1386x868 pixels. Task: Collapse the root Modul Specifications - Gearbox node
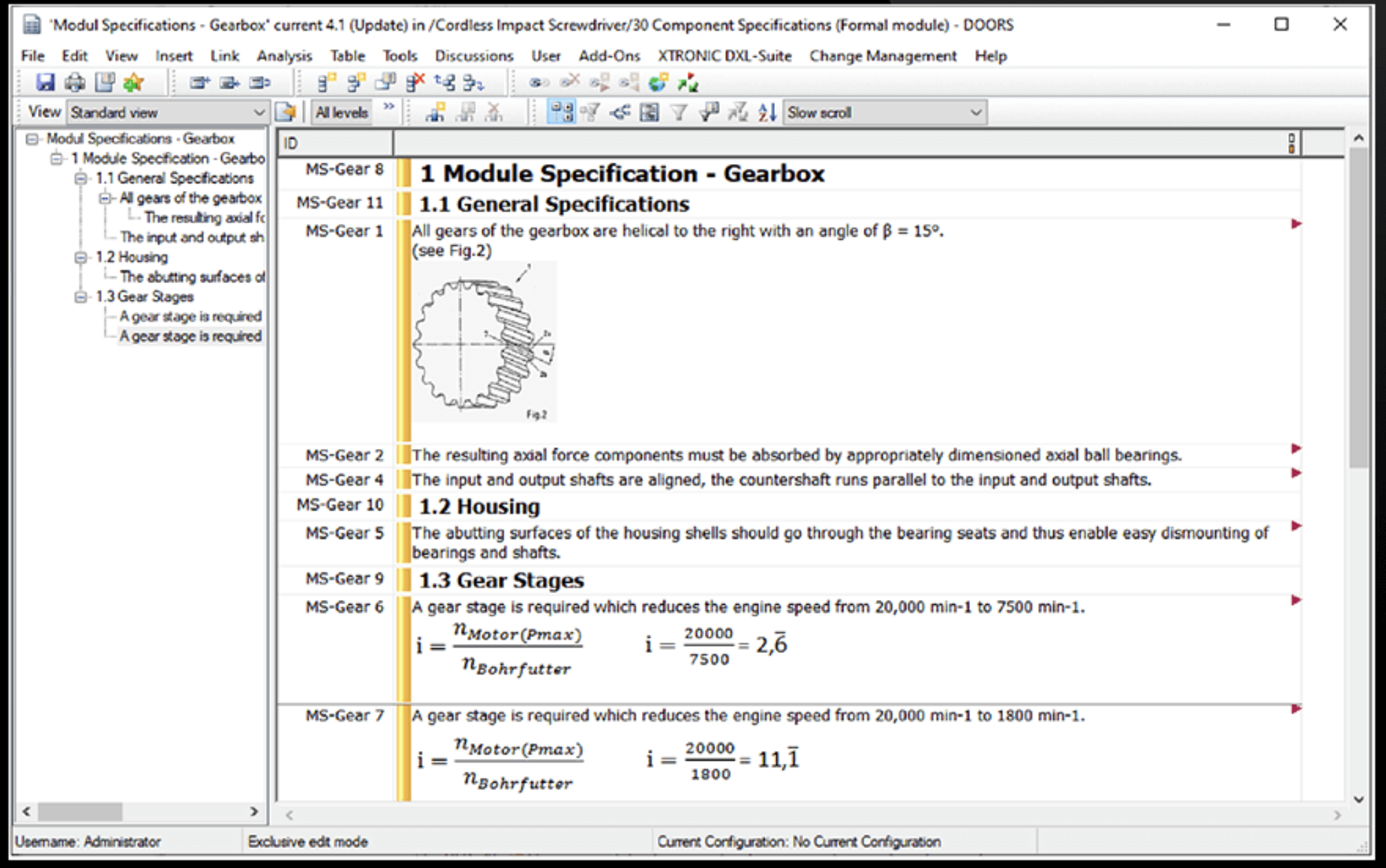(32, 139)
